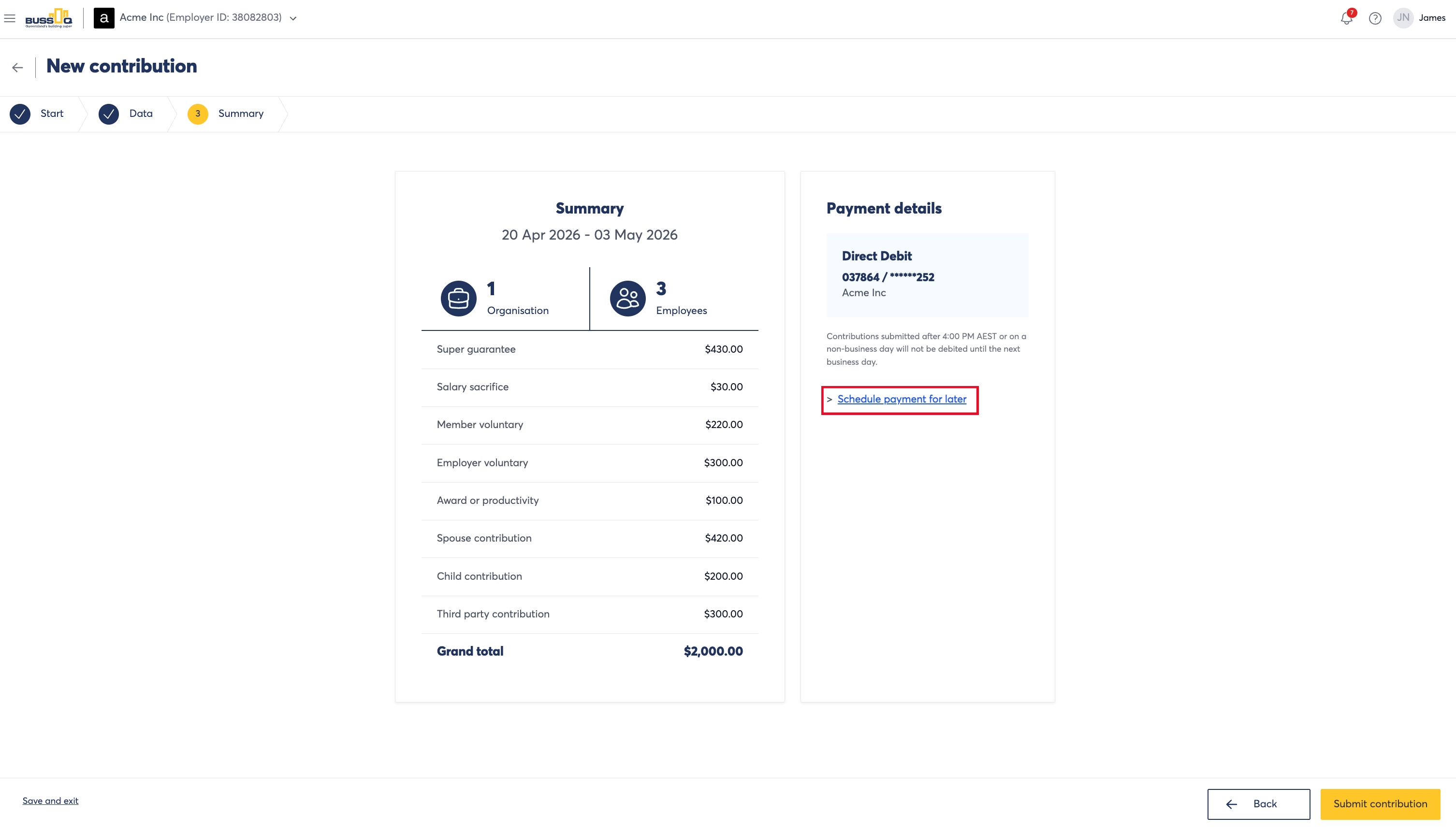1456x830 pixels.
Task: Open the help question mark icon
Action: 1375,18
